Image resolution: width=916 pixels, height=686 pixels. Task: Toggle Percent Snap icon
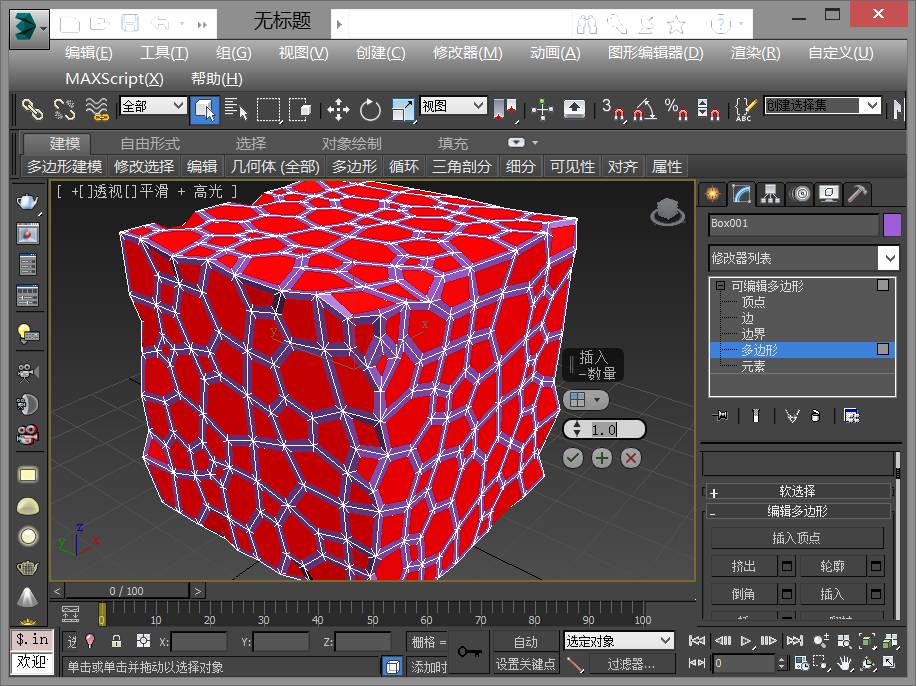676,109
